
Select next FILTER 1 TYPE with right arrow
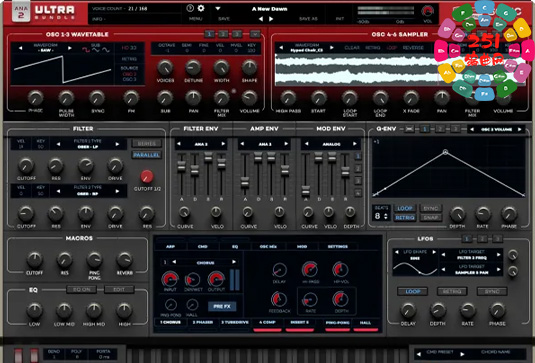pyautogui.click(x=117, y=144)
